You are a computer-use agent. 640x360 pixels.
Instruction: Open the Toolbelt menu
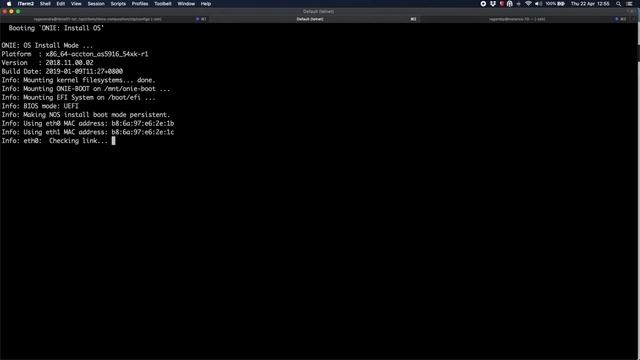[x=163, y=4]
